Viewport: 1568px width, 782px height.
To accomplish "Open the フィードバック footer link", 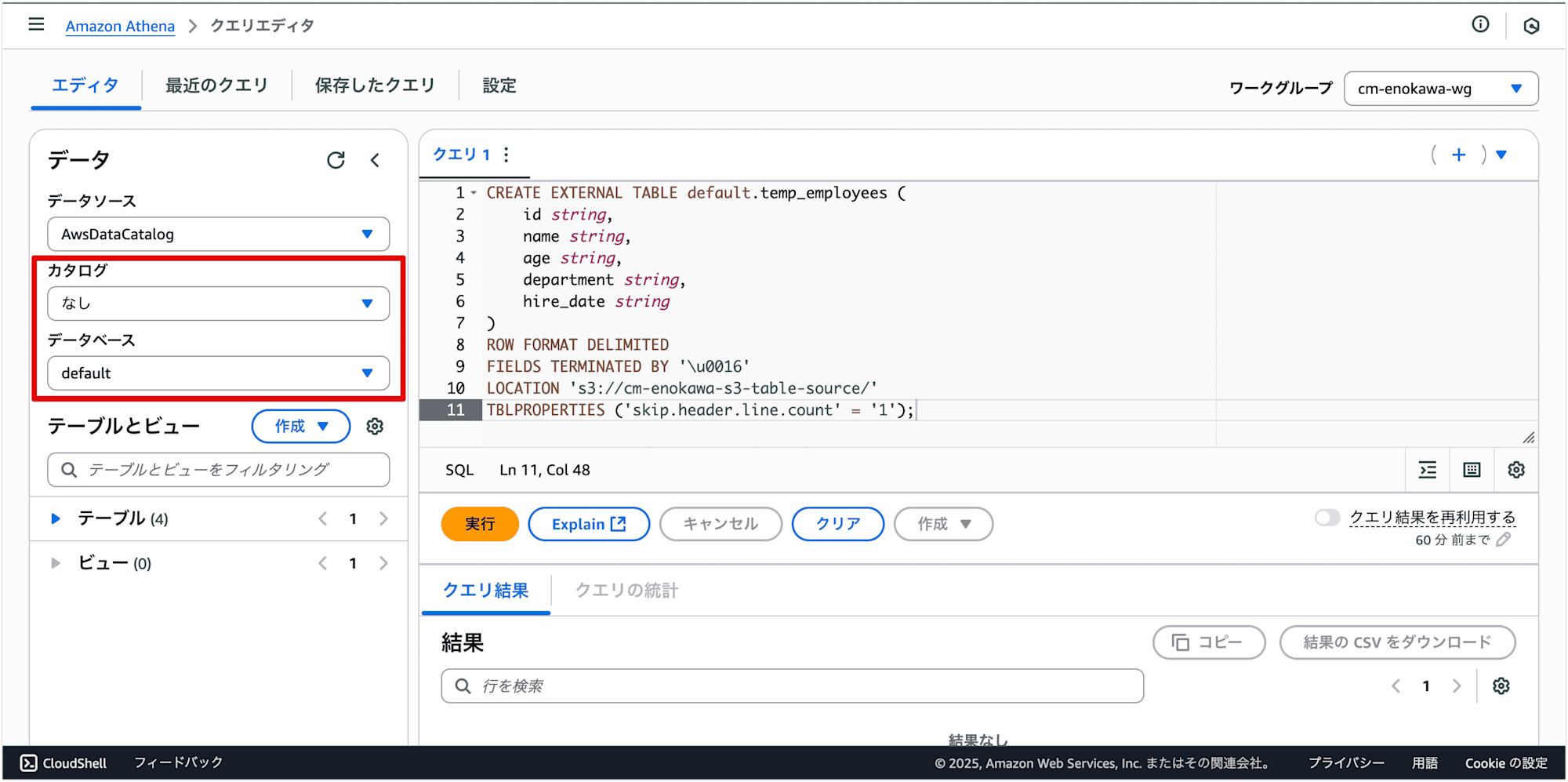I will [179, 762].
